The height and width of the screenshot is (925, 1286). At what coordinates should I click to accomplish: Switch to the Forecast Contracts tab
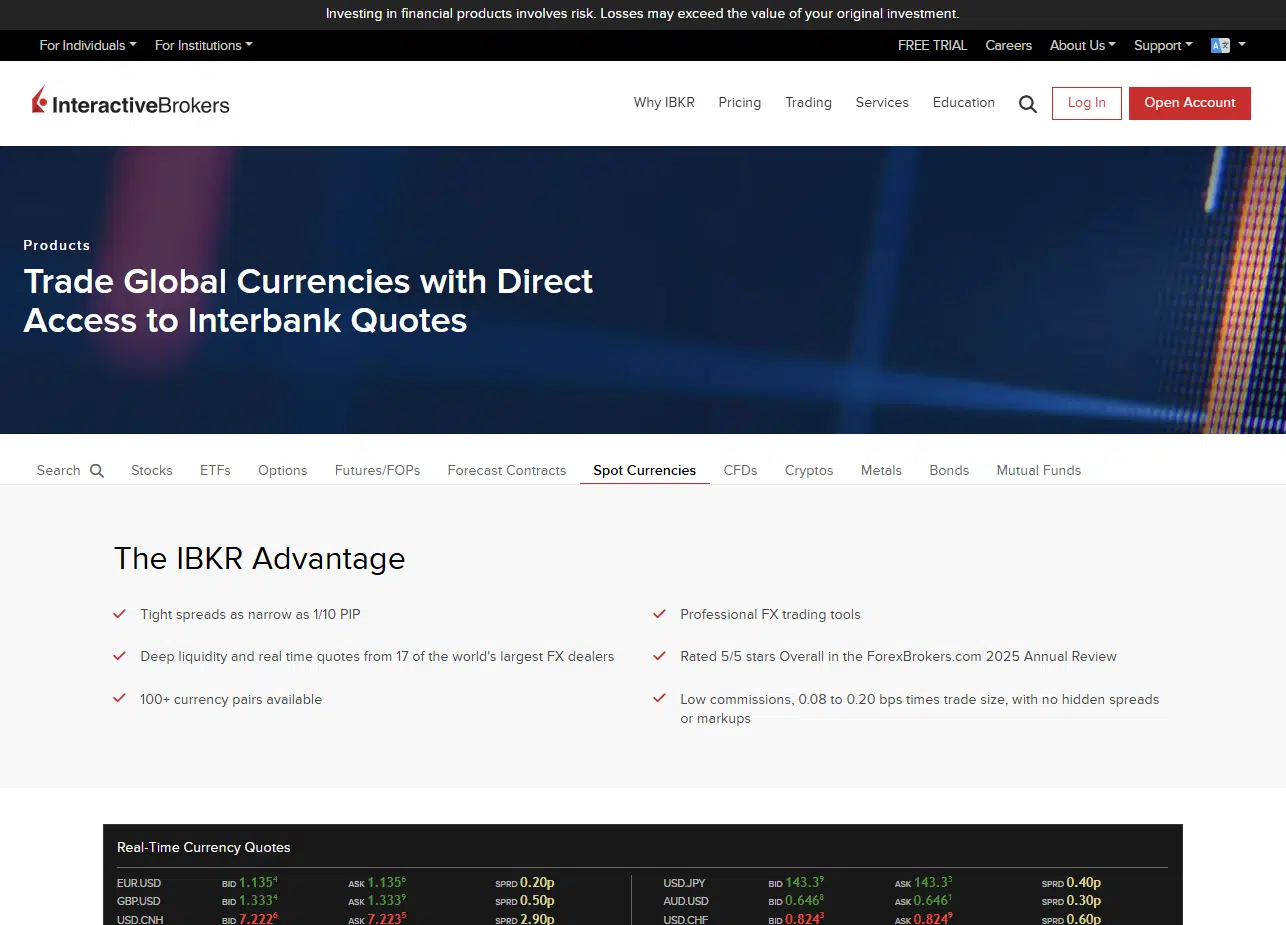point(507,470)
